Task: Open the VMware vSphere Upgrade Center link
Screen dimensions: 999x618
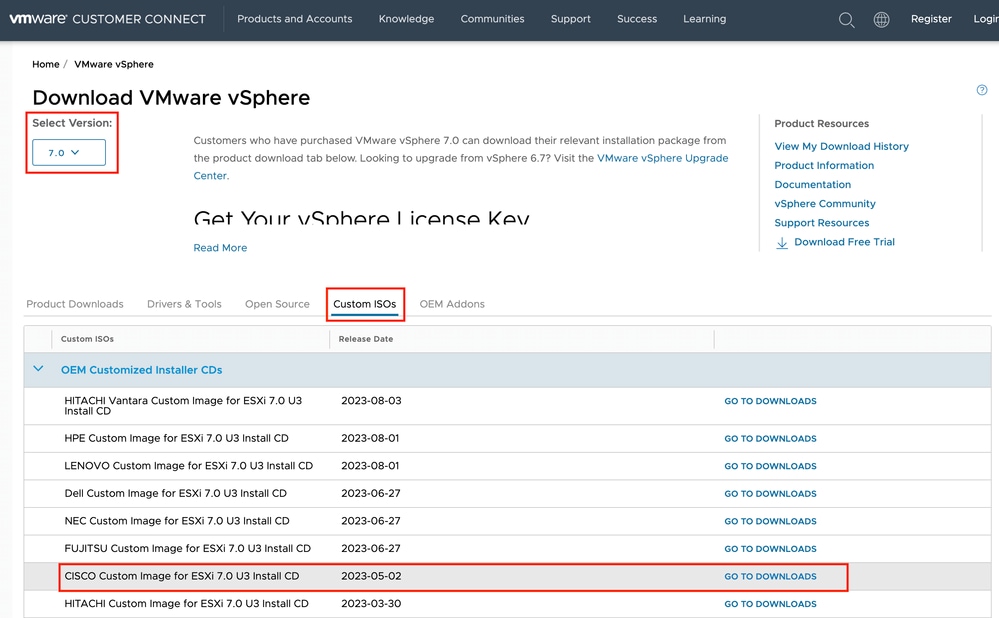Action: click(663, 158)
